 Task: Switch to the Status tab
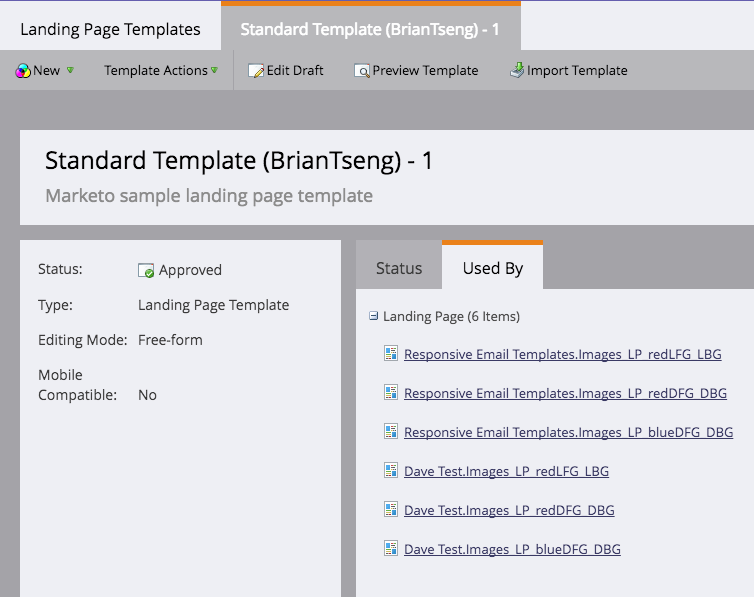point(399,268)
